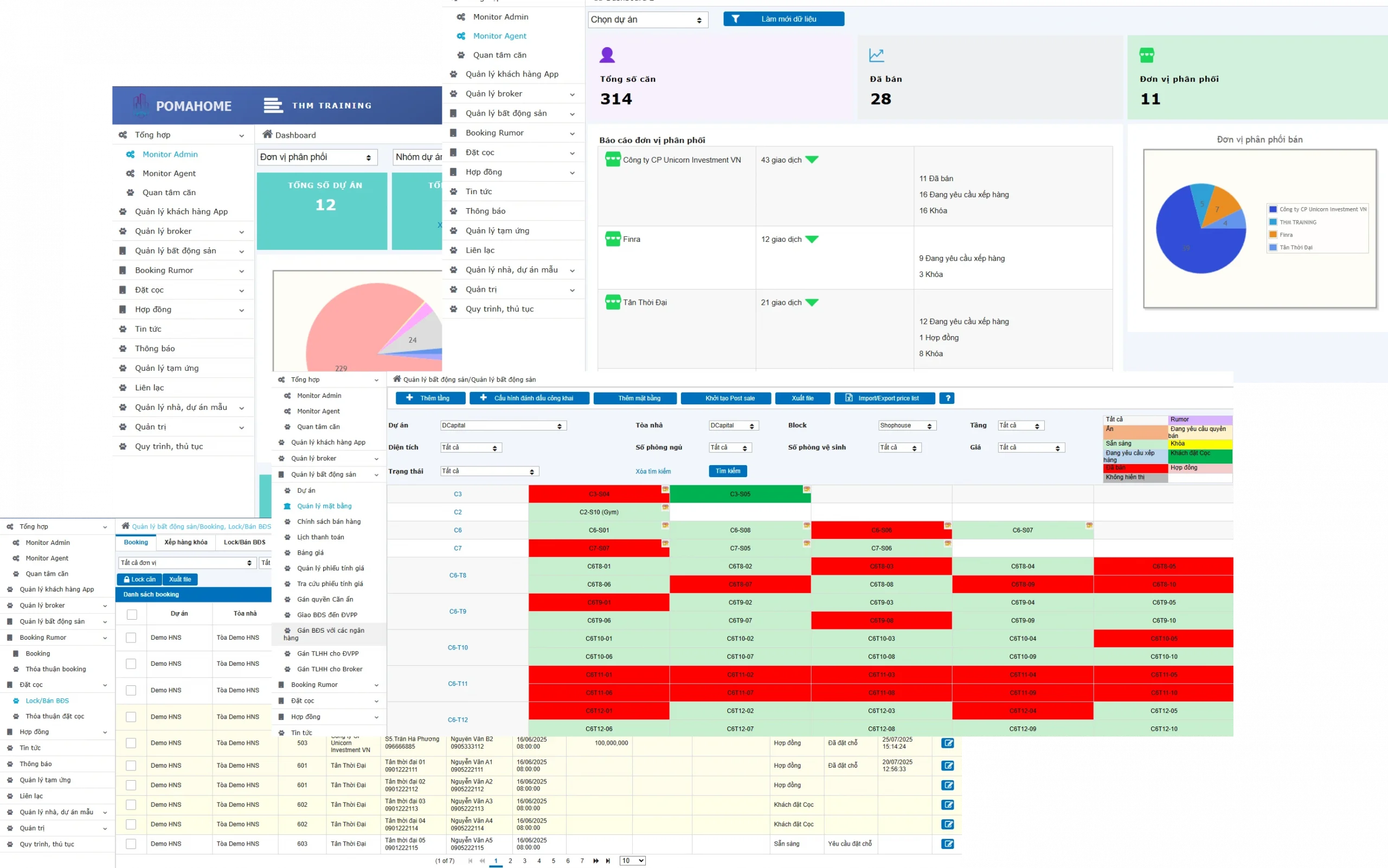This screenshot has width=1388, height=868.
Task: Check the first Demo HNS booking row checkbox
Action: pyautogui.click(x=131, y=638)
